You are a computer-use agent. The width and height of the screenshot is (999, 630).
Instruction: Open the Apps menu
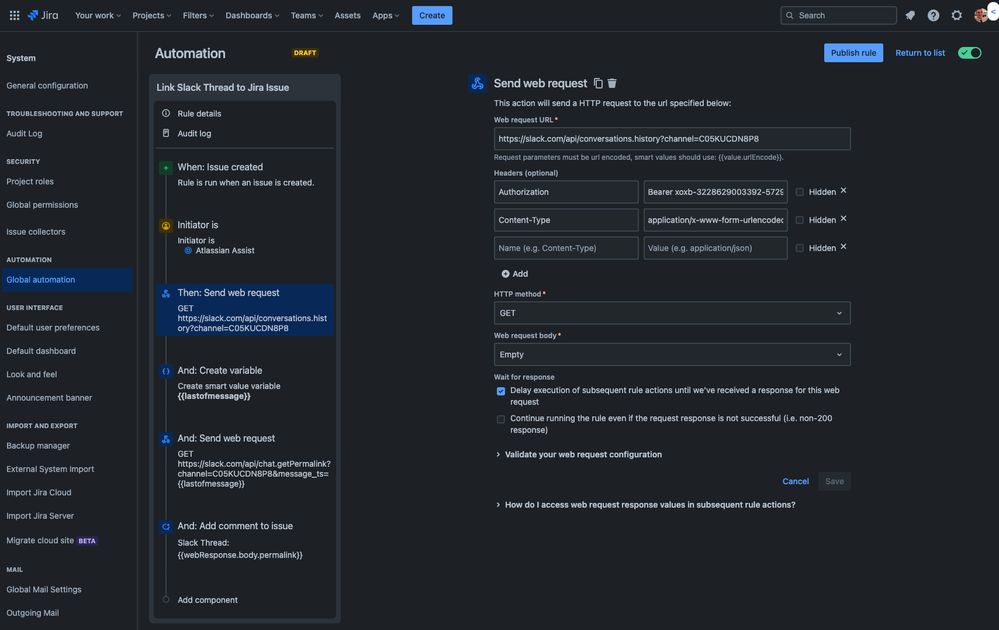pos(385,15)
